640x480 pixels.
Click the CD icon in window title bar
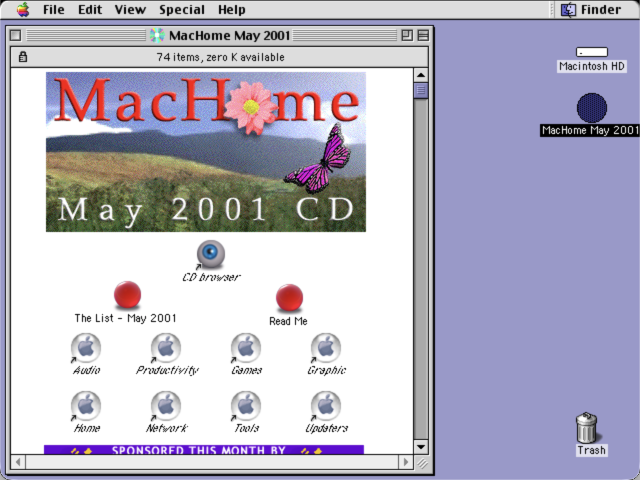157,36
